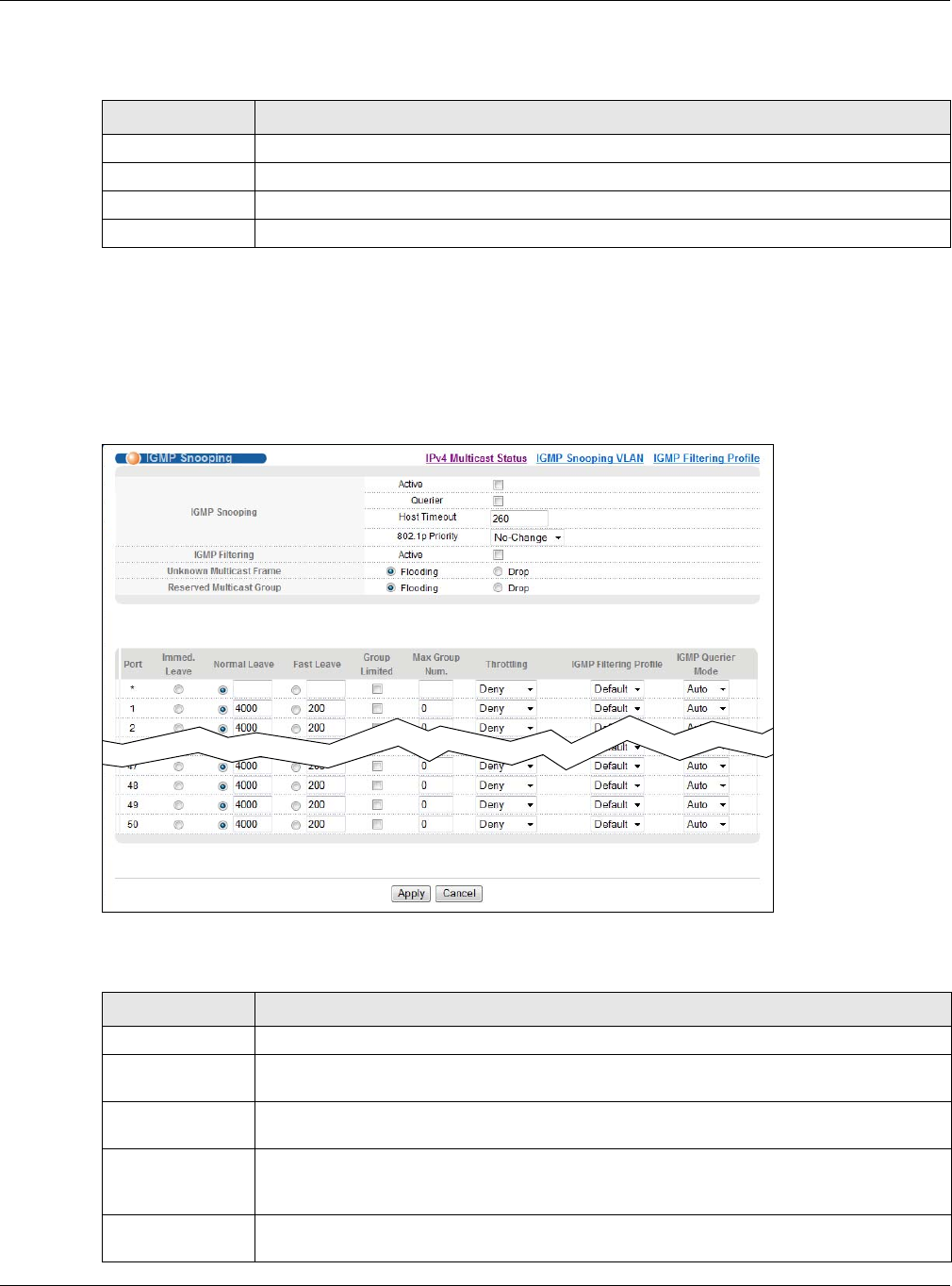Screen dimensions: 952x1286
Task: Open Filtering Profile Default dropdown for port 50
Action: pyautogui.click(x=617, y=824)
